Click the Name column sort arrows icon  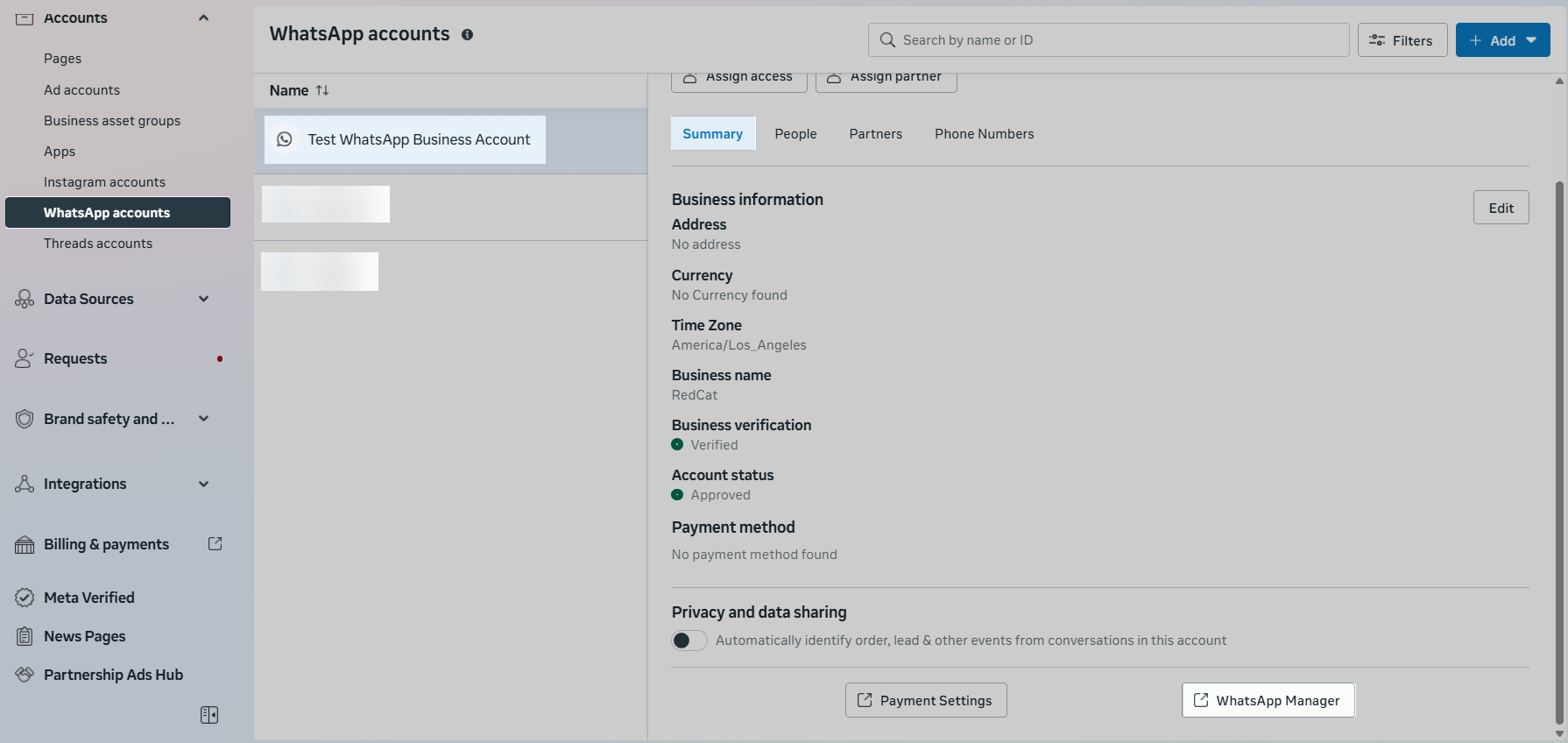click(322, 90)
